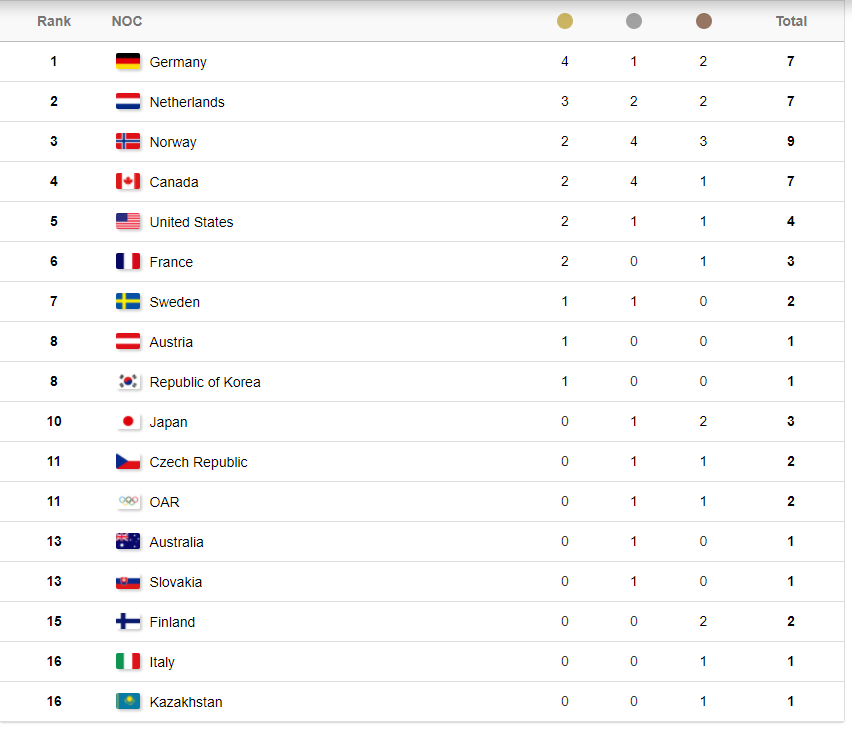Click the silver medal column header
The image size is (852, 729).
pos(634,21)
